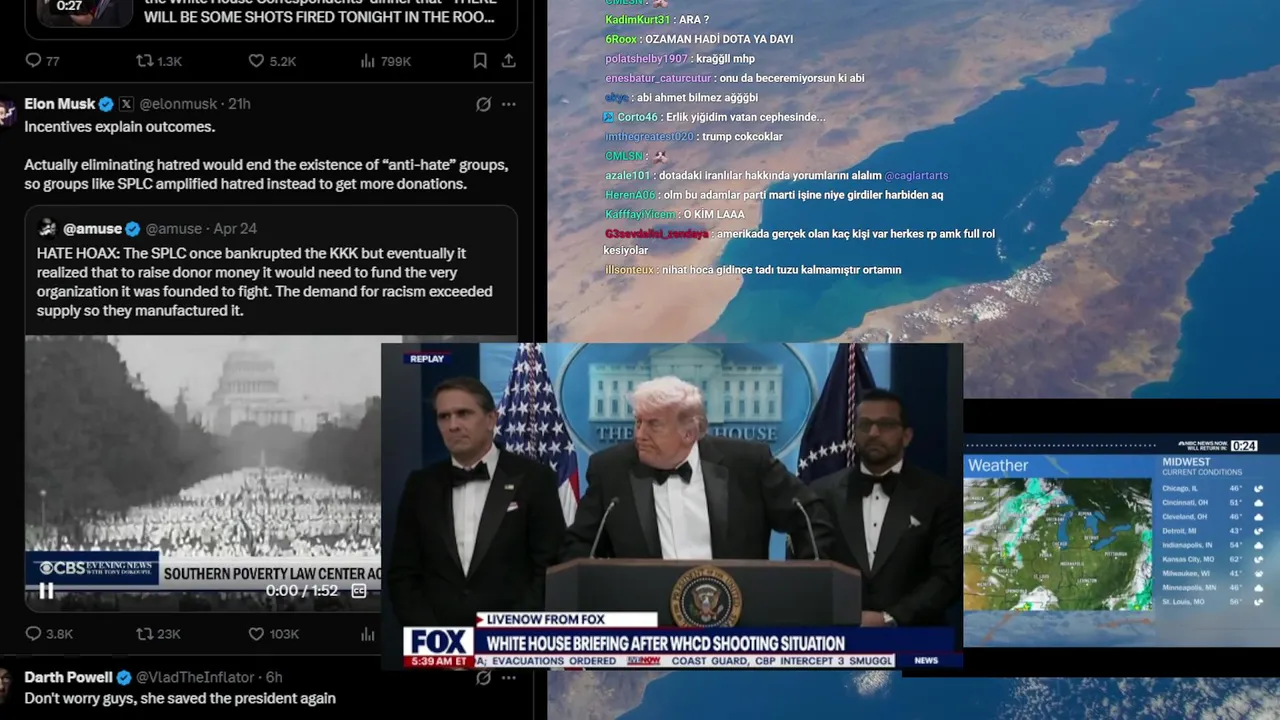The height and width of the screenshot is (720, 1280).
Task: Share the top tweet via the upload icon
Action: coord(508,61)
